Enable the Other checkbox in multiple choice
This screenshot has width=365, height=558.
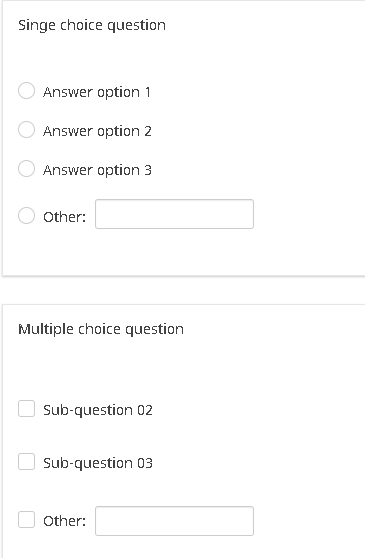click(x=26, y=520)
